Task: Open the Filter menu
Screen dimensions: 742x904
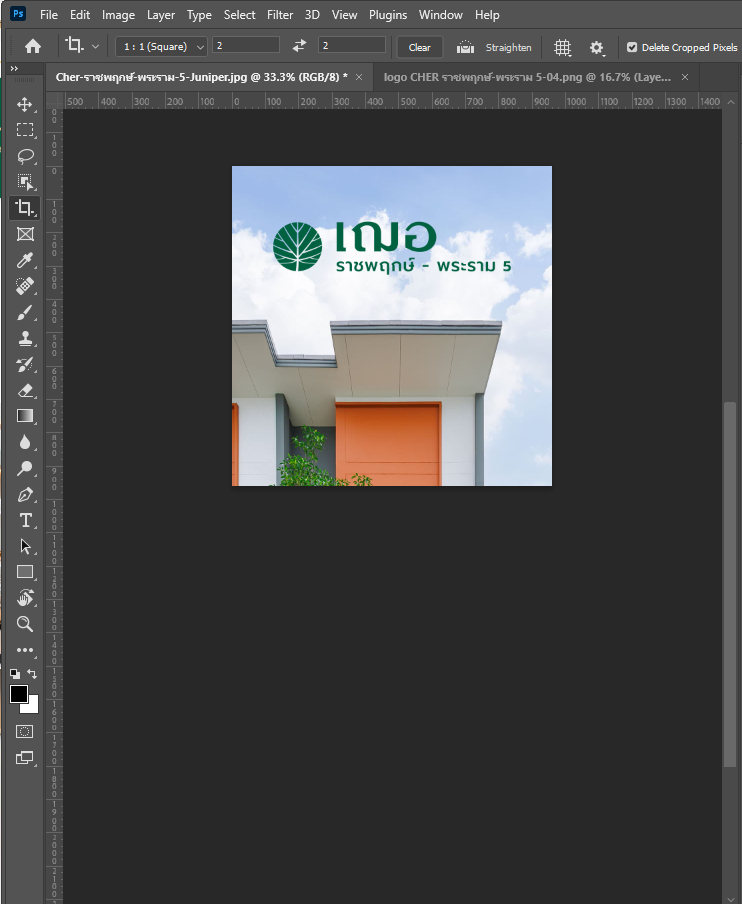Action: 280,15
